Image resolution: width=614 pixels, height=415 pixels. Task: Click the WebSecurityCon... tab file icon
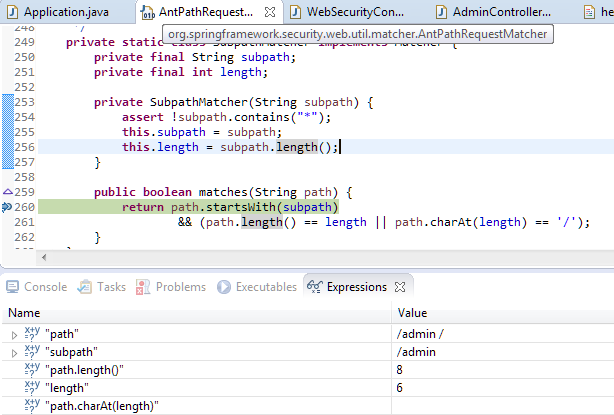pyautogui.click(x=297, y=13)
